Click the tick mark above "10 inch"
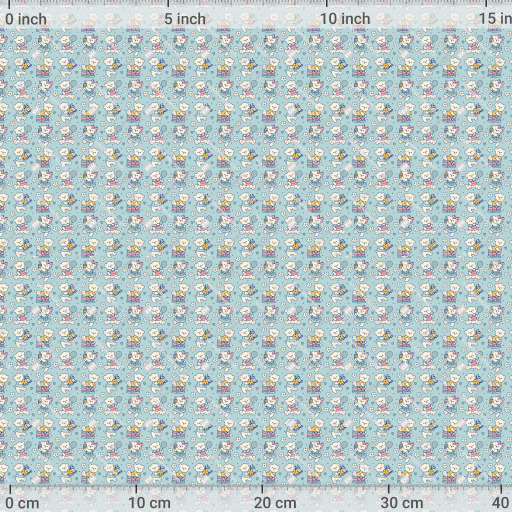 point(326,4)
